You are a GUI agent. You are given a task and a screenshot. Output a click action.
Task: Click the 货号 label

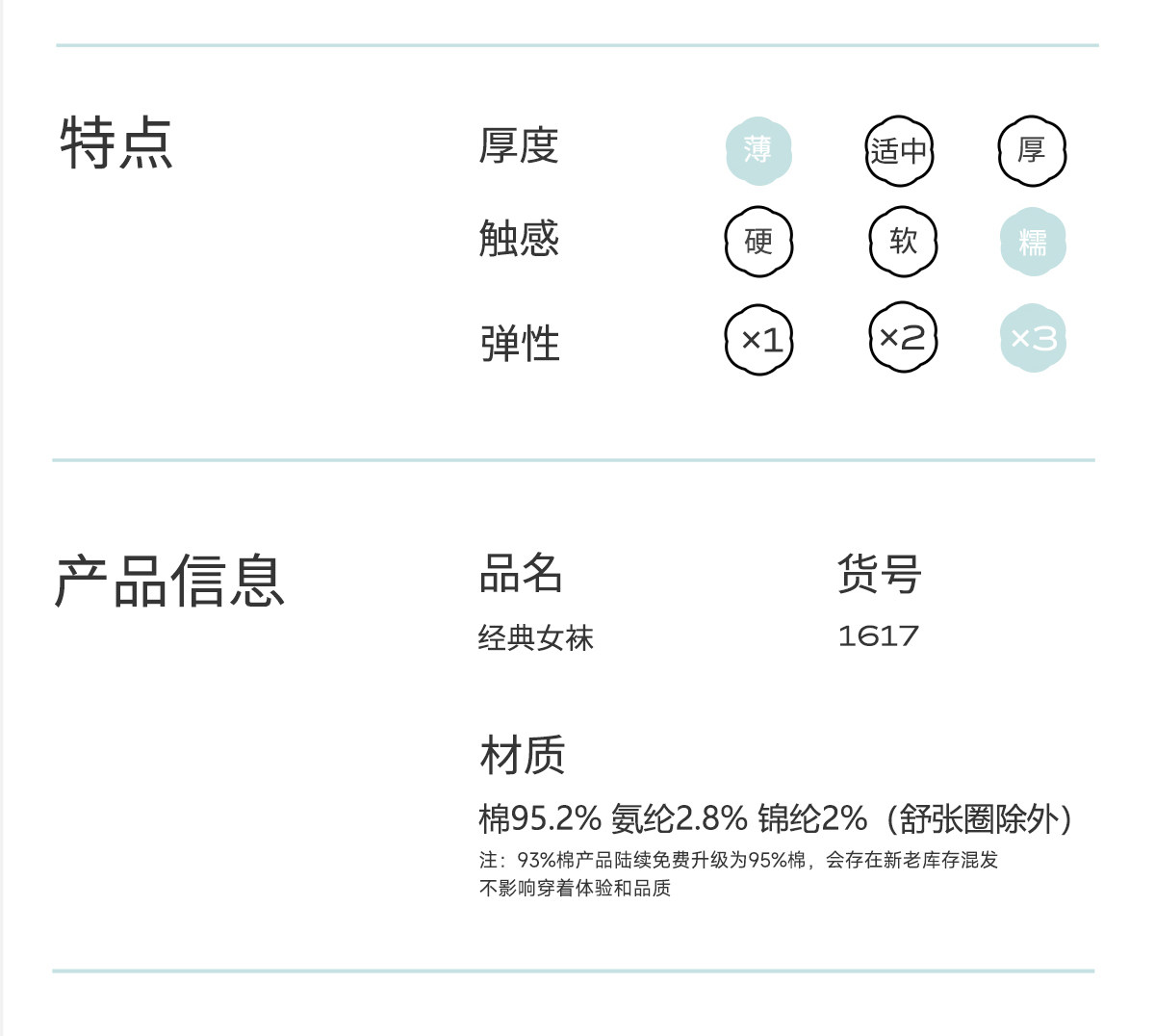point(879,574)
